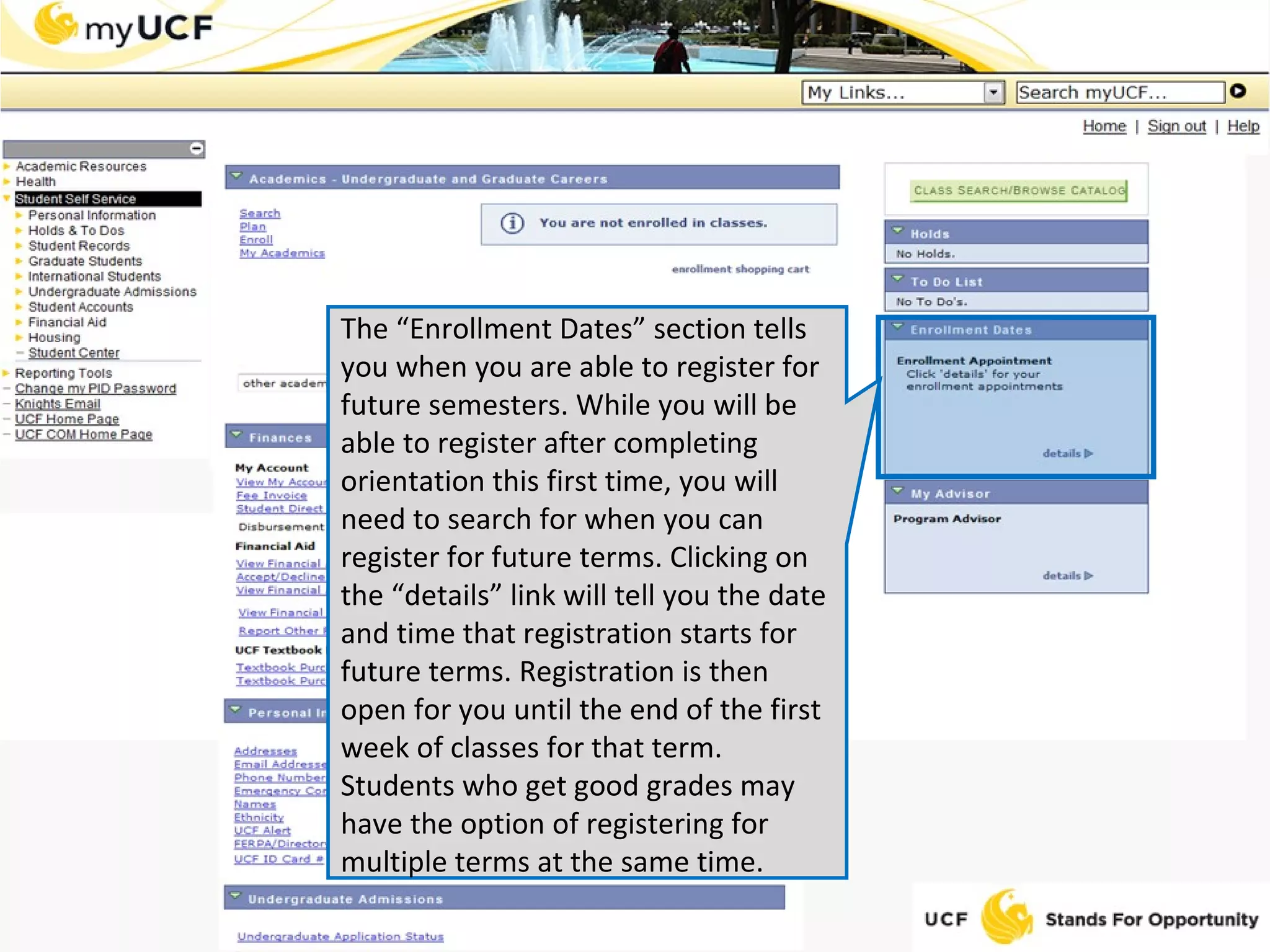Open UCF ID Card # link
Screen dimensions: 1270x952
point(279,859)
